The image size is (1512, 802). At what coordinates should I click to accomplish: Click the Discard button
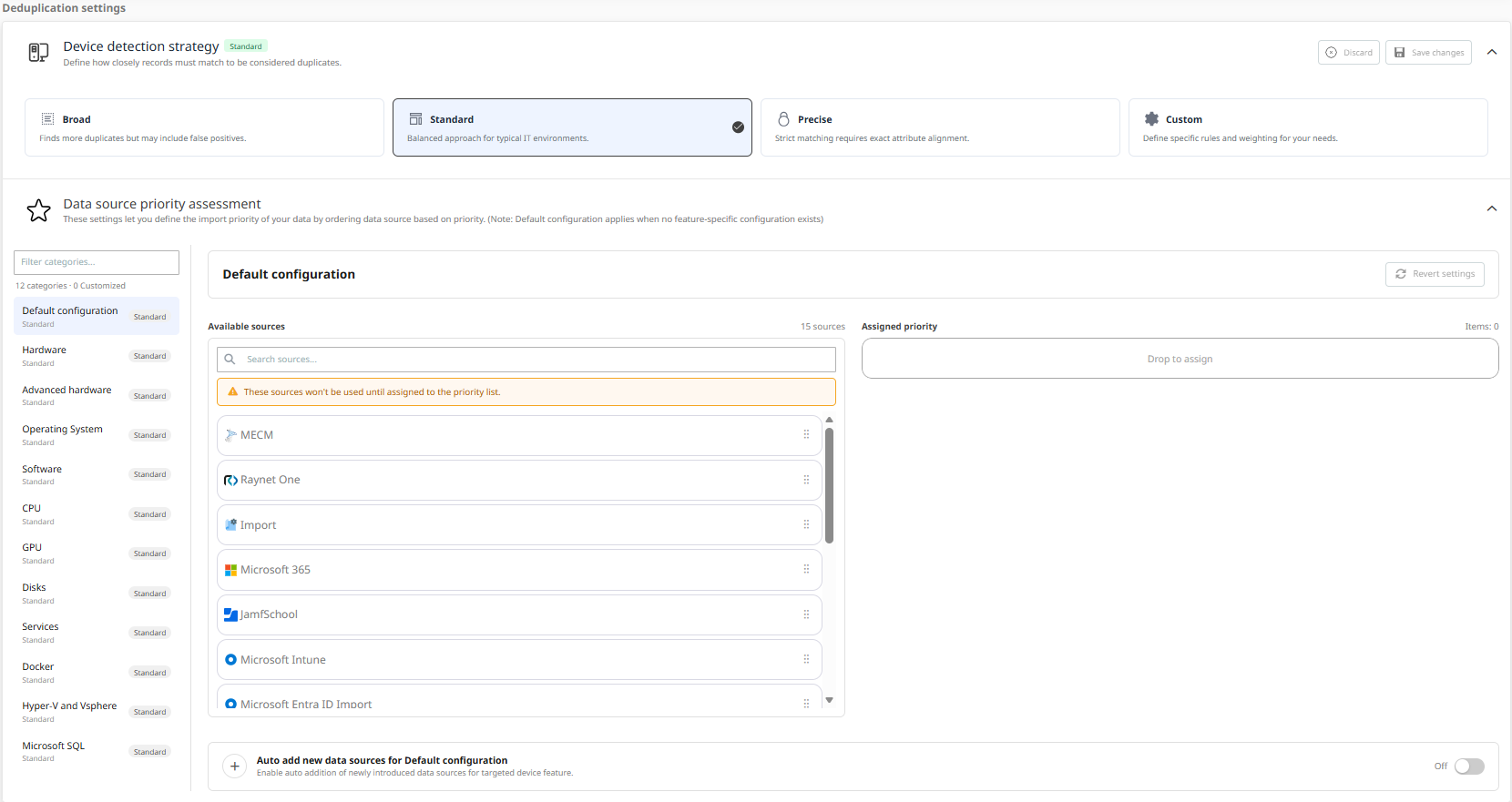tap(1349, 53)
